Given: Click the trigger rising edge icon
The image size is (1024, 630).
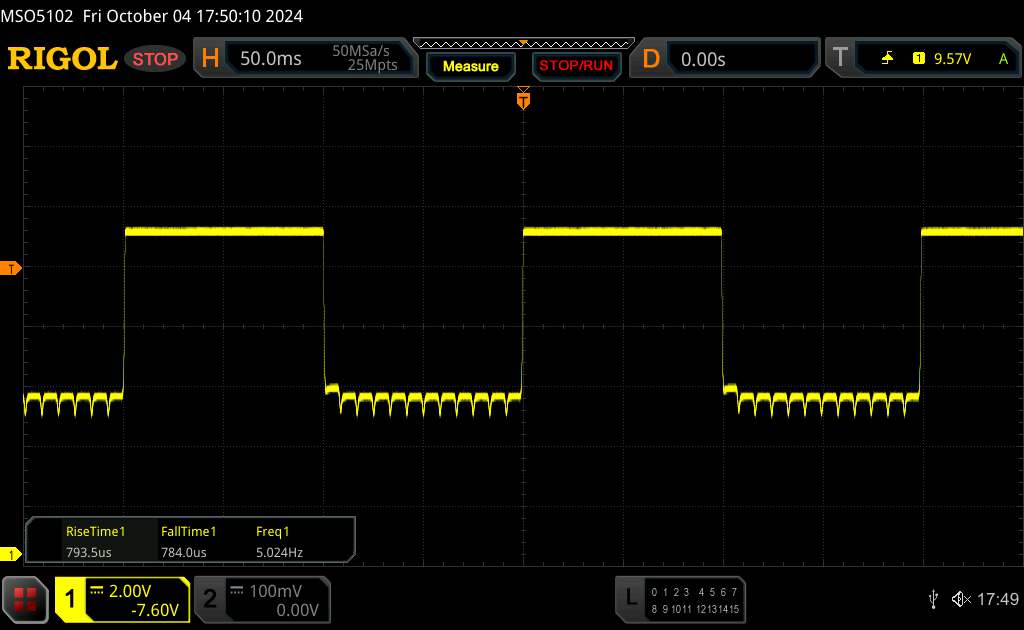Looking at the screenshot, I should click(x=887, y=59).
